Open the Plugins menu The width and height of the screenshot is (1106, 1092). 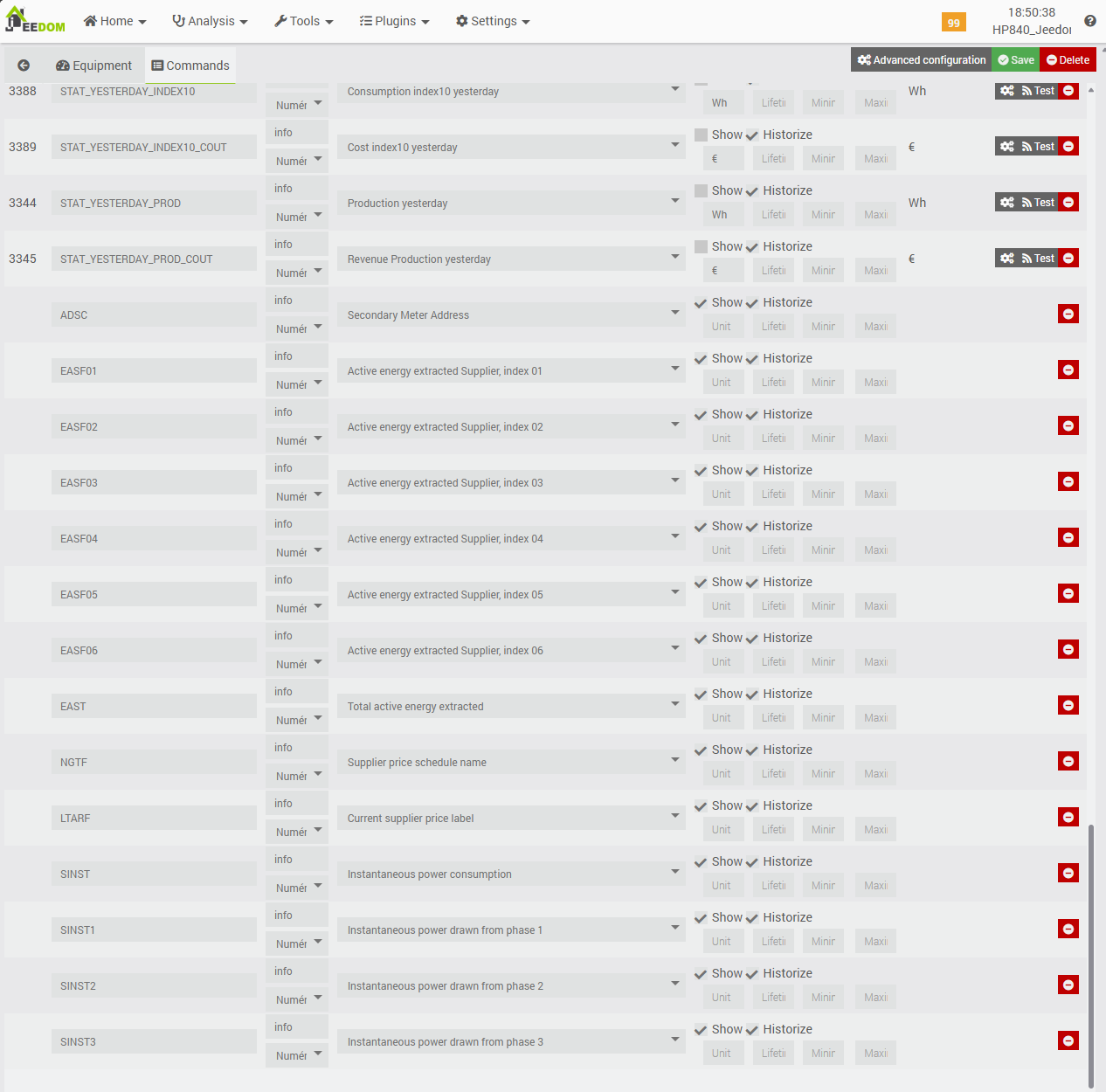point(394,21)
